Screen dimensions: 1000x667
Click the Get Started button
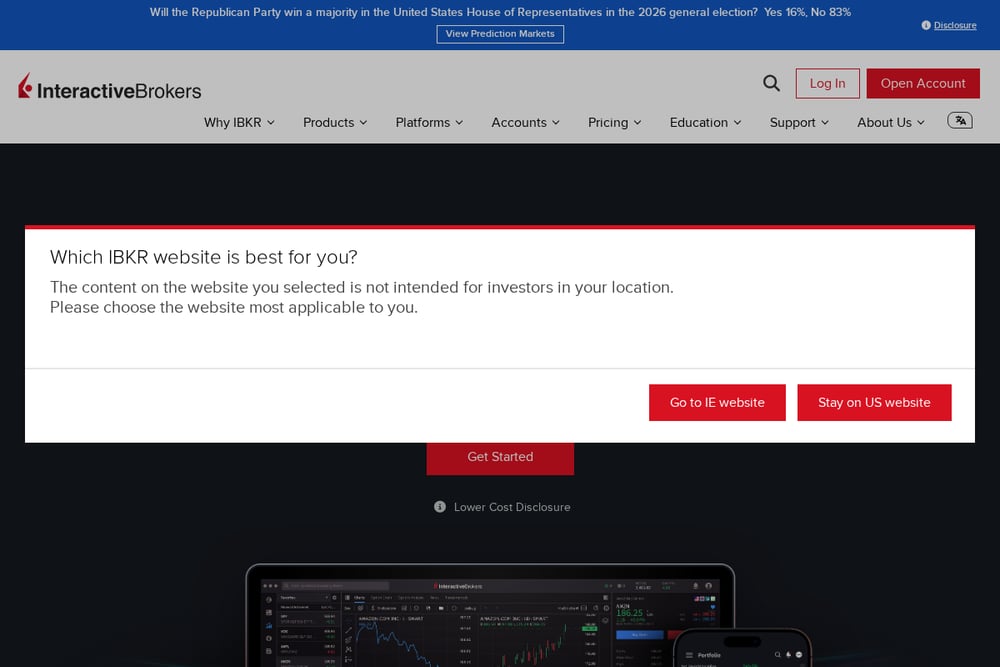pyautogui.click(x=500, y=457)
